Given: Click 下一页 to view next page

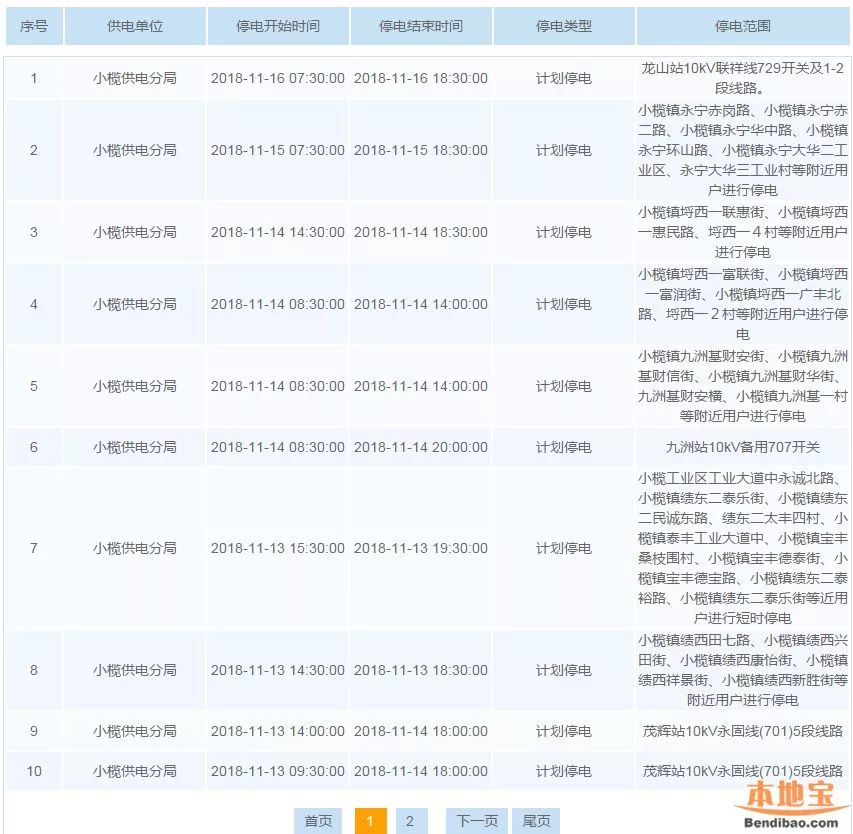Looking at the screenshot, I should (x=477, y=821).
